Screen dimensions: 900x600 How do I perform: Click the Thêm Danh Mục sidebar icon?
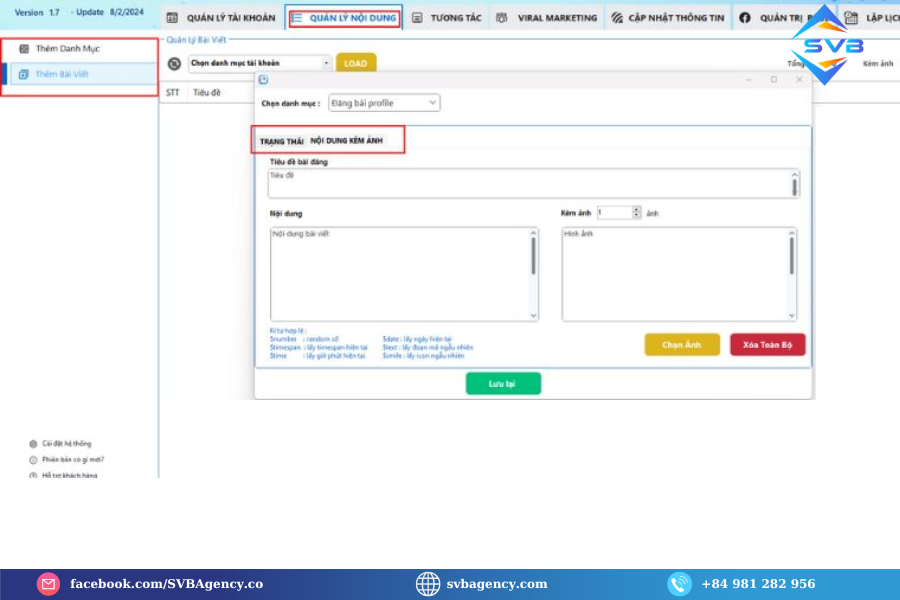[x=25, y=48]
